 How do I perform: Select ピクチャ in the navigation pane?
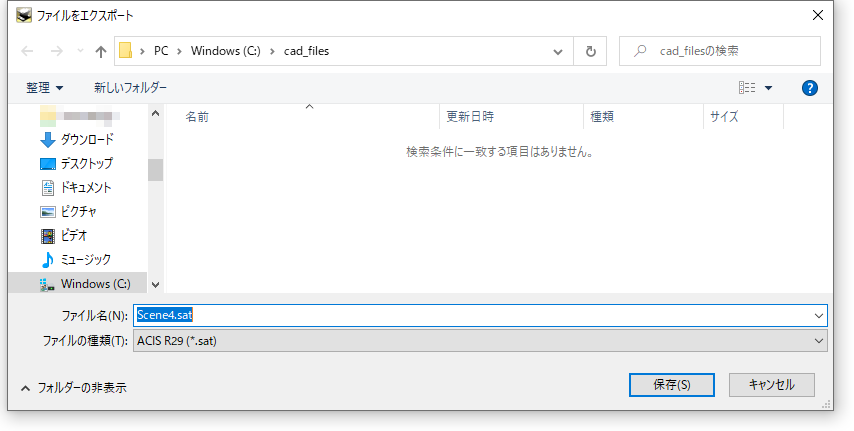pos(69,211)
